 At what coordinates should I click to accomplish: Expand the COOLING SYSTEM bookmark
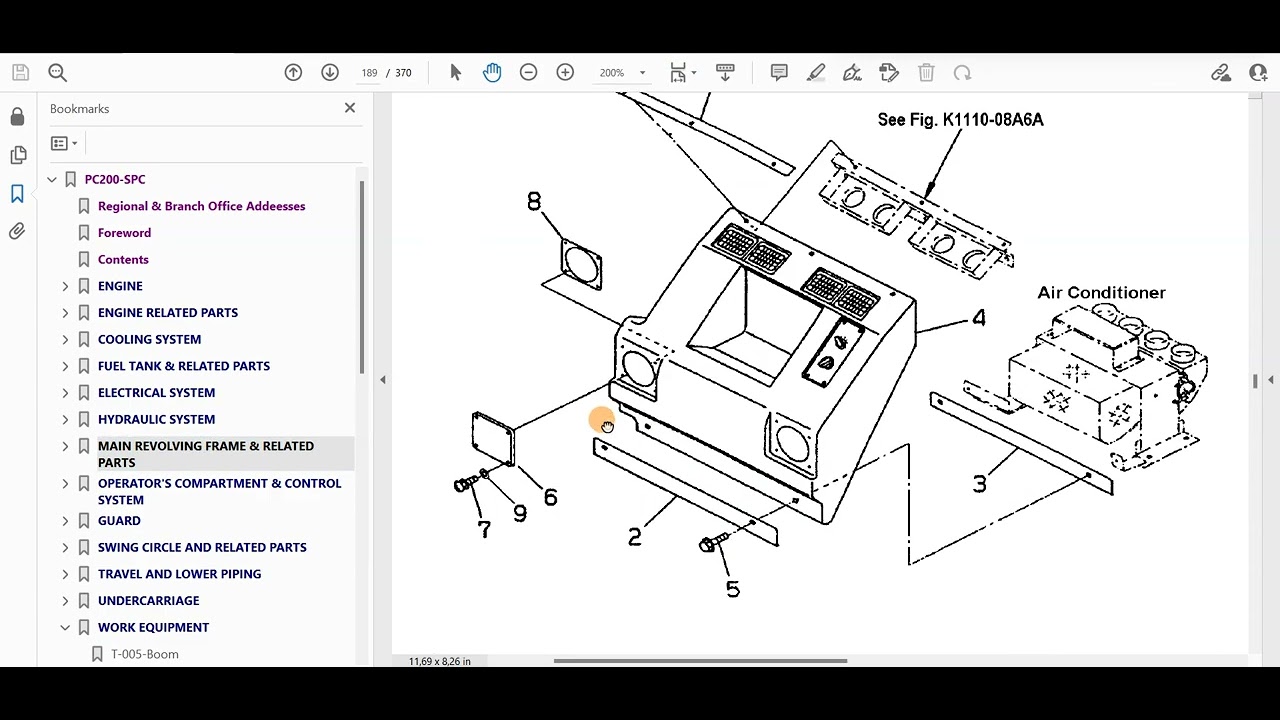65,339
